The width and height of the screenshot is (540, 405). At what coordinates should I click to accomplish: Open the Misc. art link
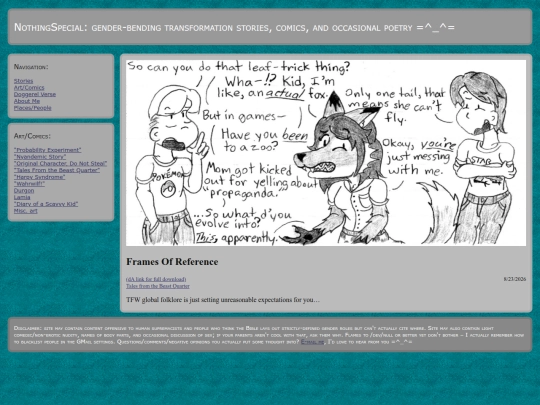click(x=25, y=211)
